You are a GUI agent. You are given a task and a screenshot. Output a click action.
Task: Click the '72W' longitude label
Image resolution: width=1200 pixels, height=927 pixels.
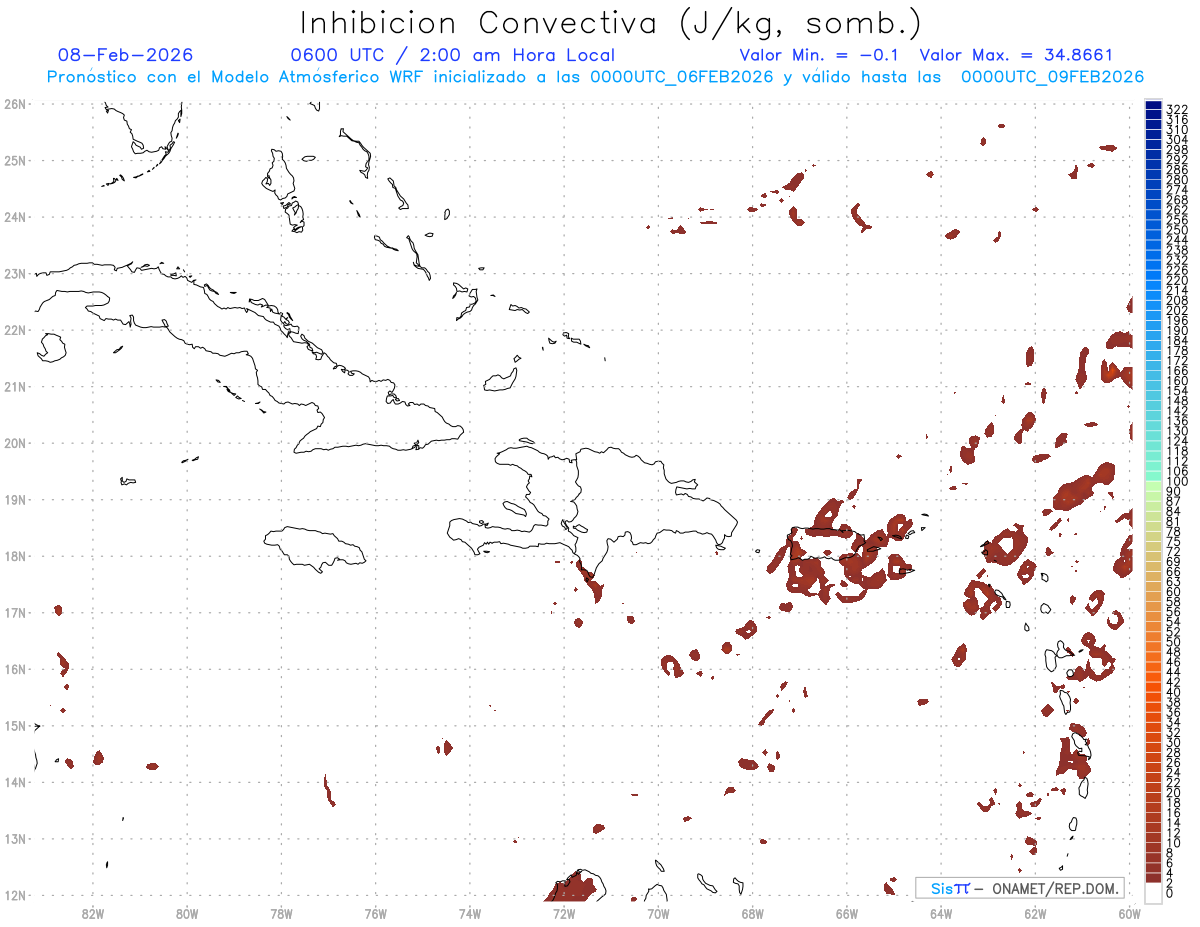pos(564,912)
